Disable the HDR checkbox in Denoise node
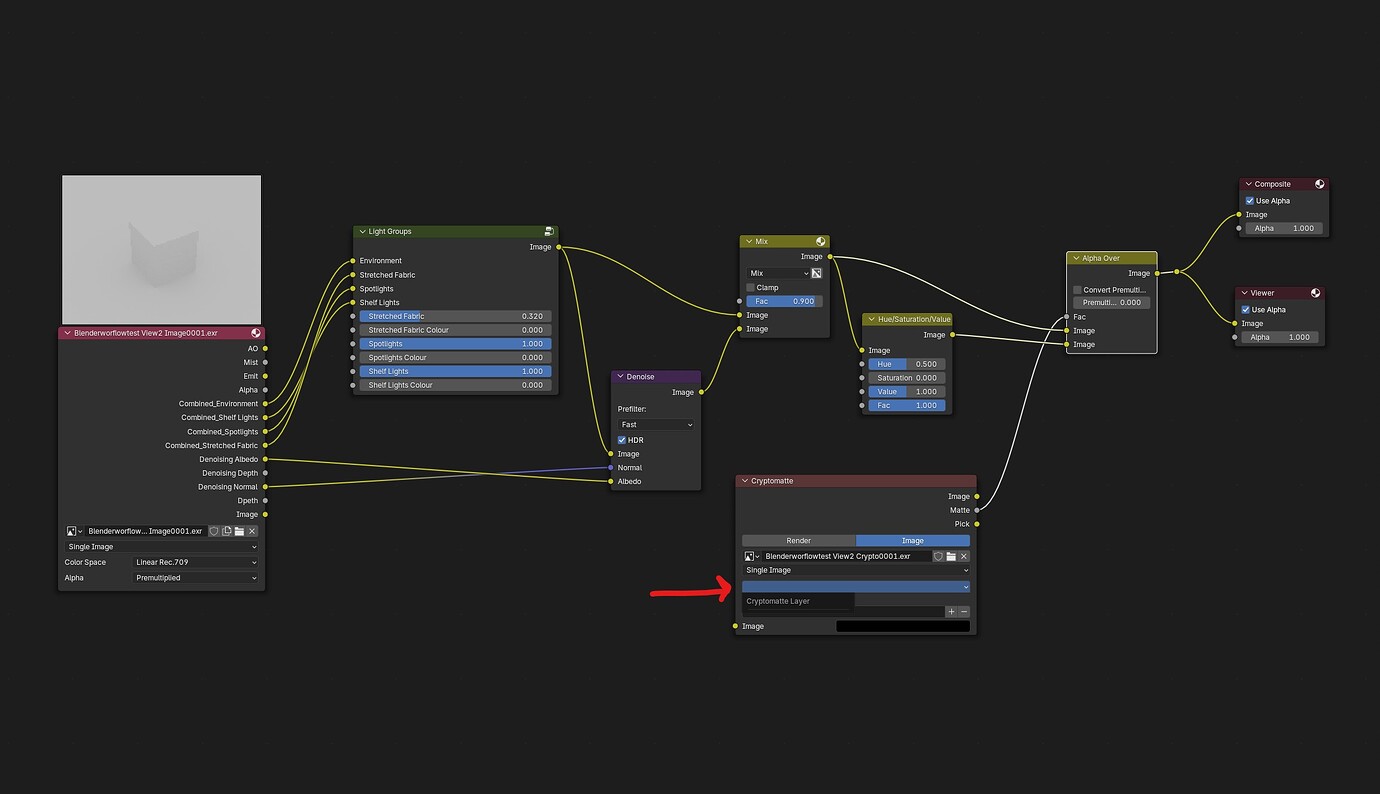The height and width of the screenshot is (794, 1380). point(622,440)
